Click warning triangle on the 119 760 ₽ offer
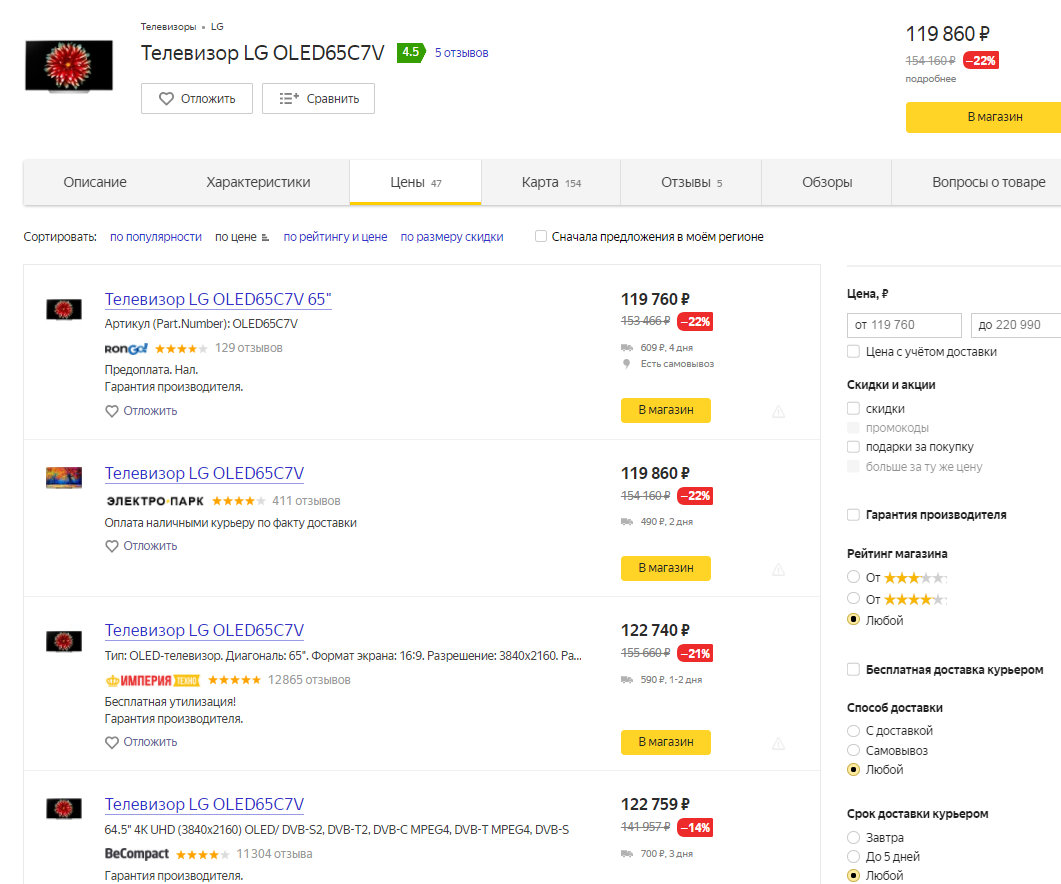The width and height of the screenshot is (1061, 884). [778, 411]
